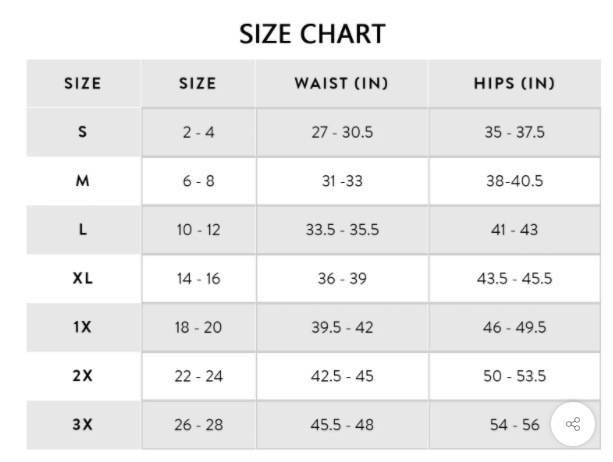Viewport: 613px width, 462px height.
Task: Select the 2X size row label
Action: (83, 376)
